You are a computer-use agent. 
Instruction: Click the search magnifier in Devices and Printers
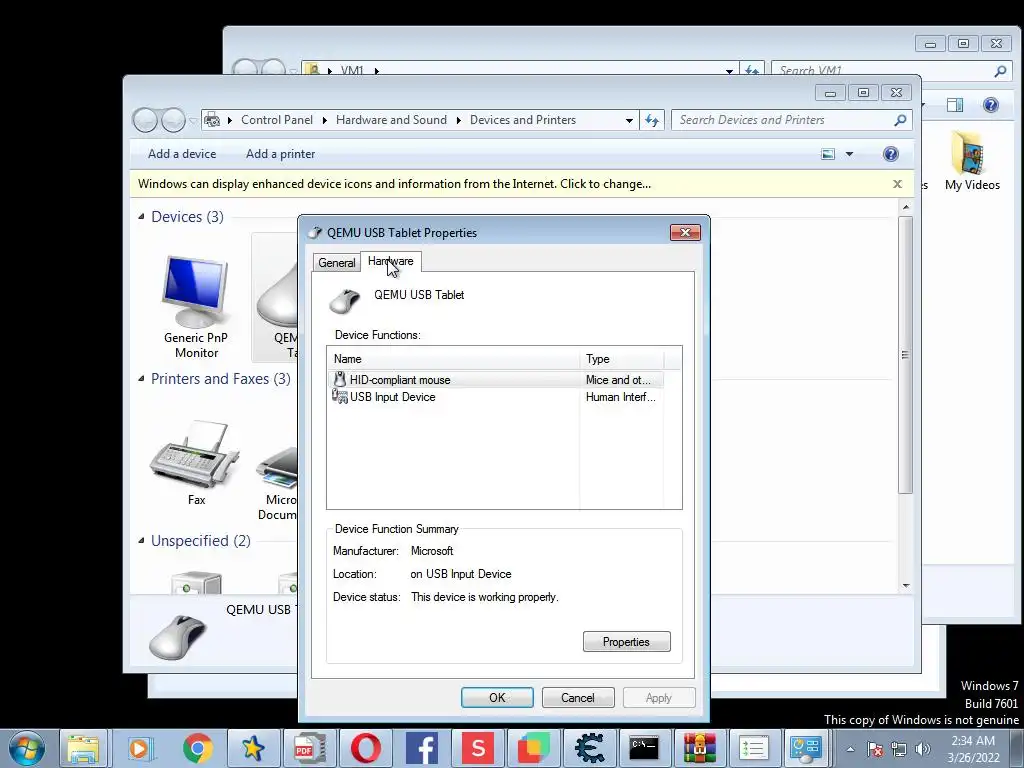(x=900, y=120)
